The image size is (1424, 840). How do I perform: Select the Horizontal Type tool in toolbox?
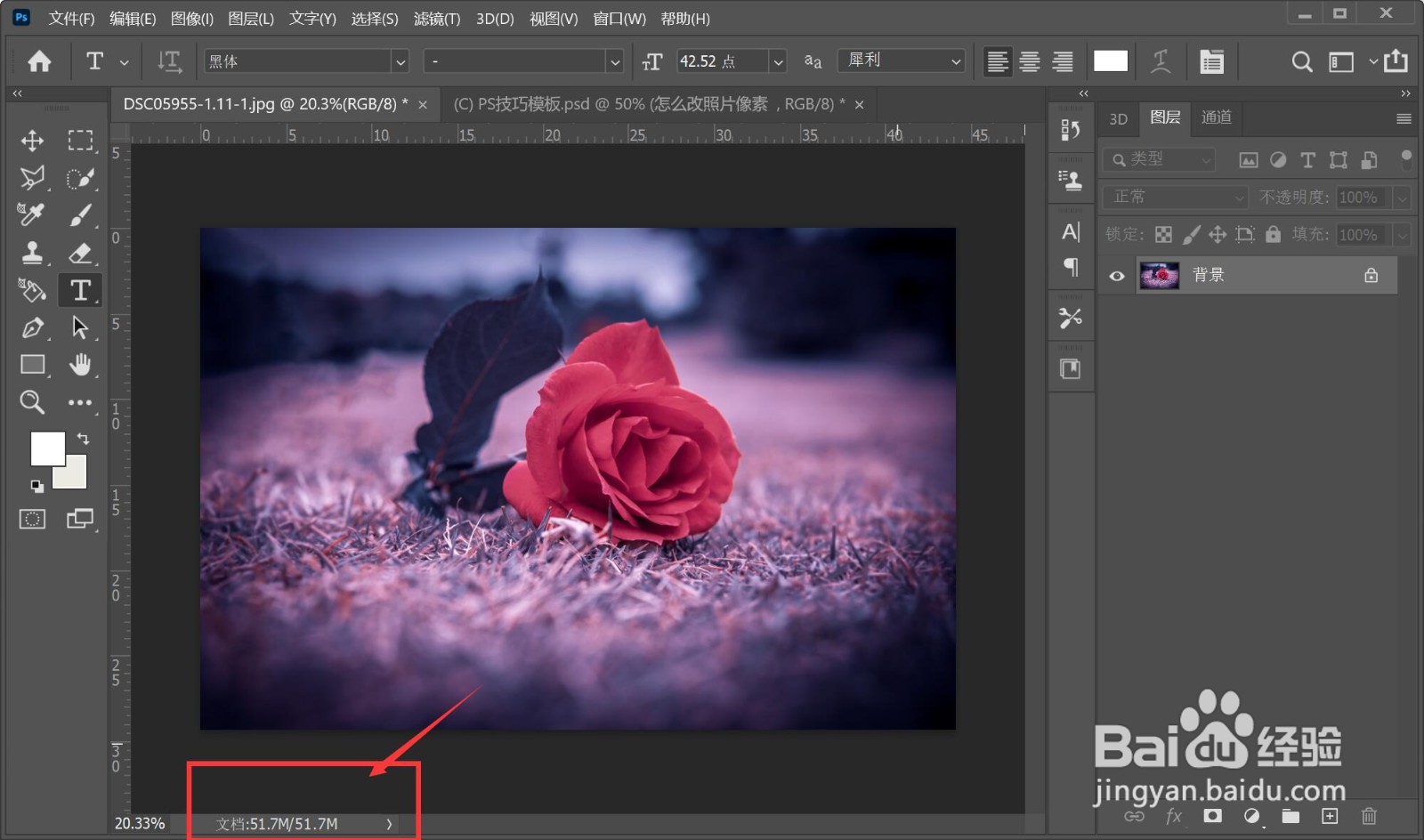point(80,290)
